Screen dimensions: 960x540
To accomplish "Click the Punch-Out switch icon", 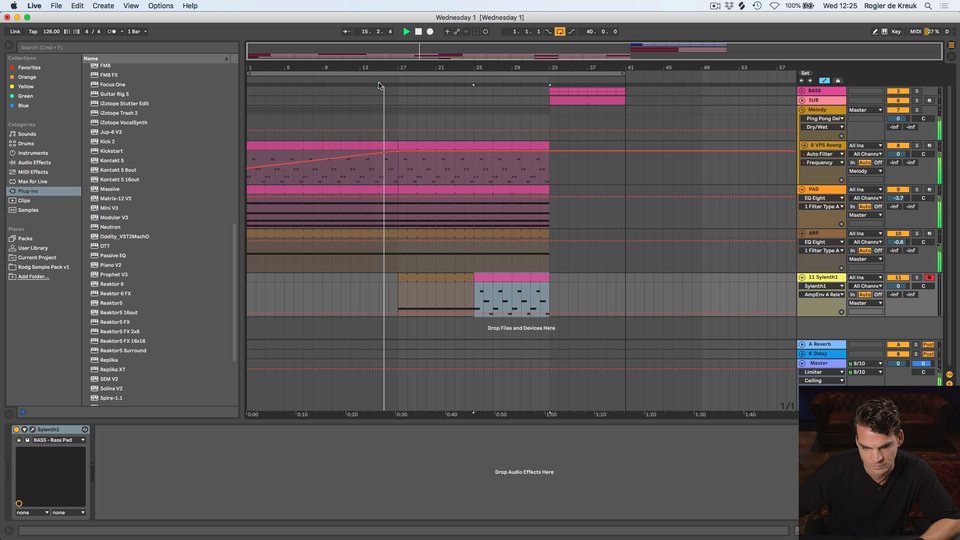I will [571, 31].
